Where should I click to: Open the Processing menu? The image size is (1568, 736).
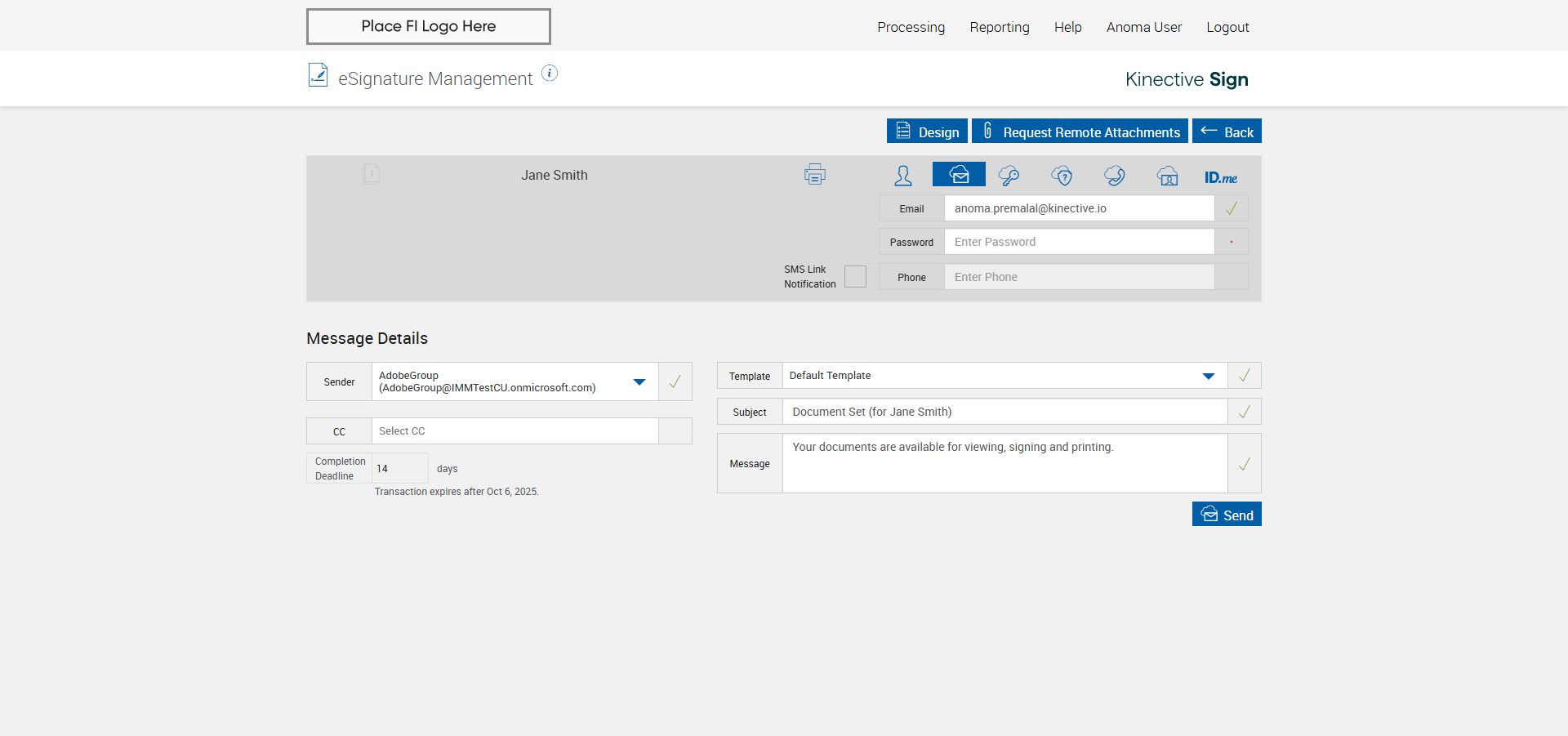pos(911,27)
